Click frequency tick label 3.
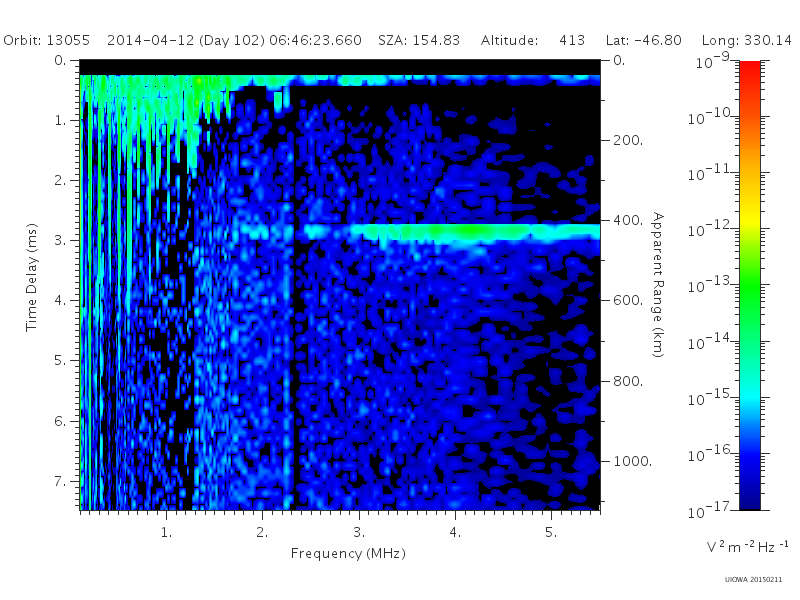 (x=359, y=532)
